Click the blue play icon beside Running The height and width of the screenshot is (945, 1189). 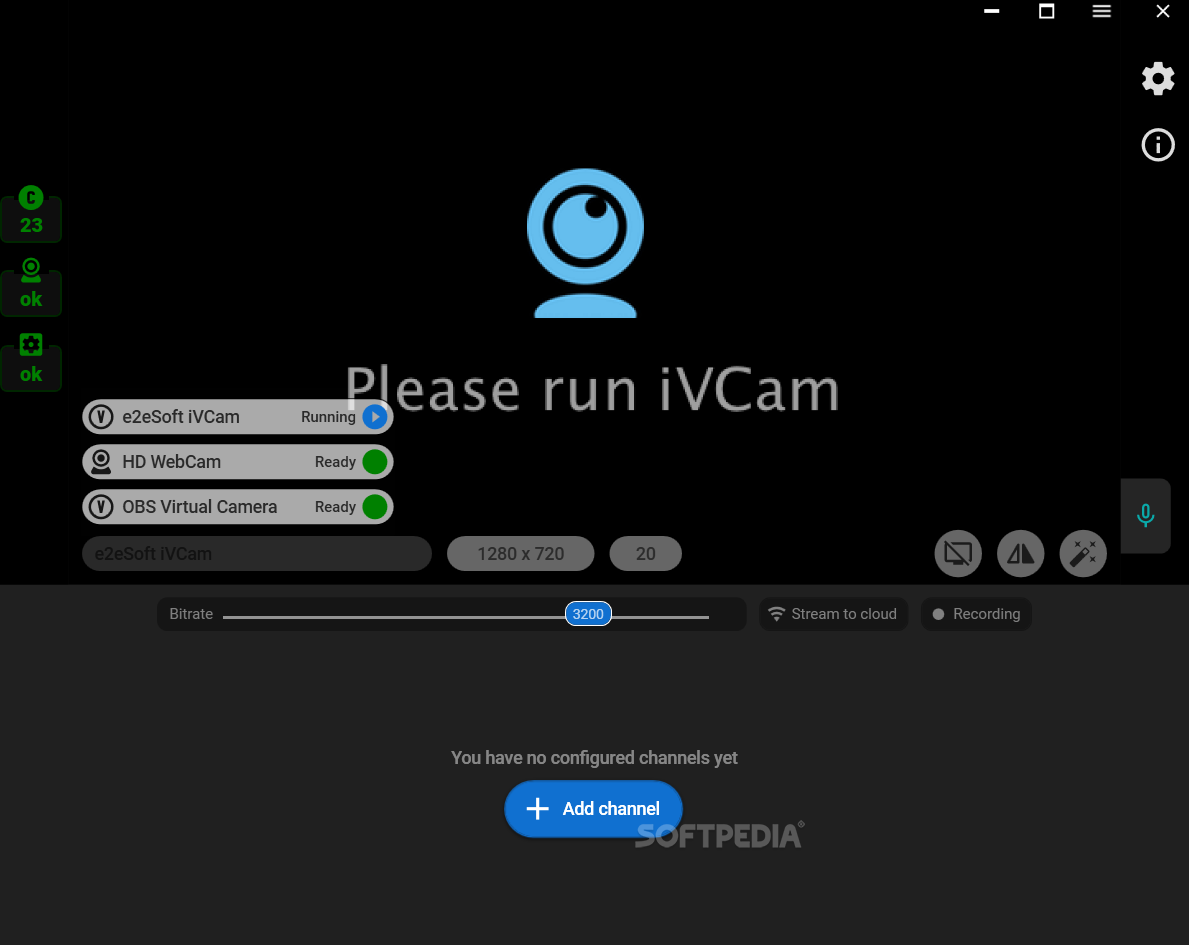pos(375,417)
